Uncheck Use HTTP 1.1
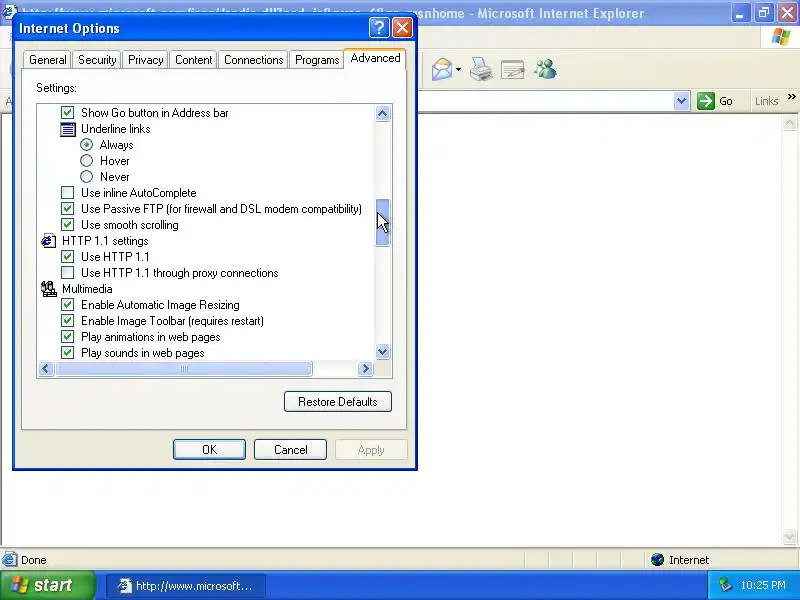 tap(67, 257)
